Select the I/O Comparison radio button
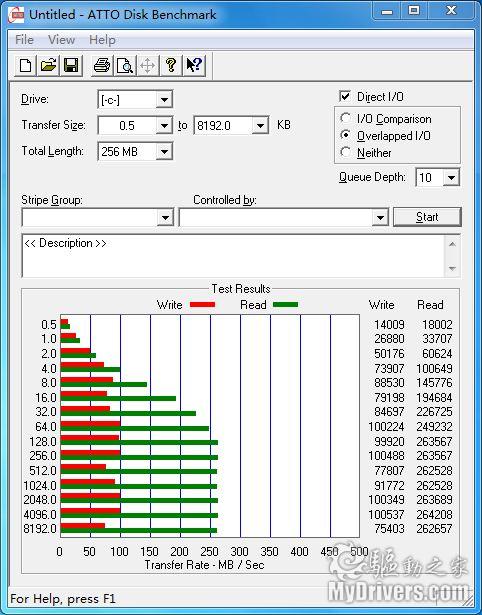Screen dimensions: 482x615 (346, 118)
